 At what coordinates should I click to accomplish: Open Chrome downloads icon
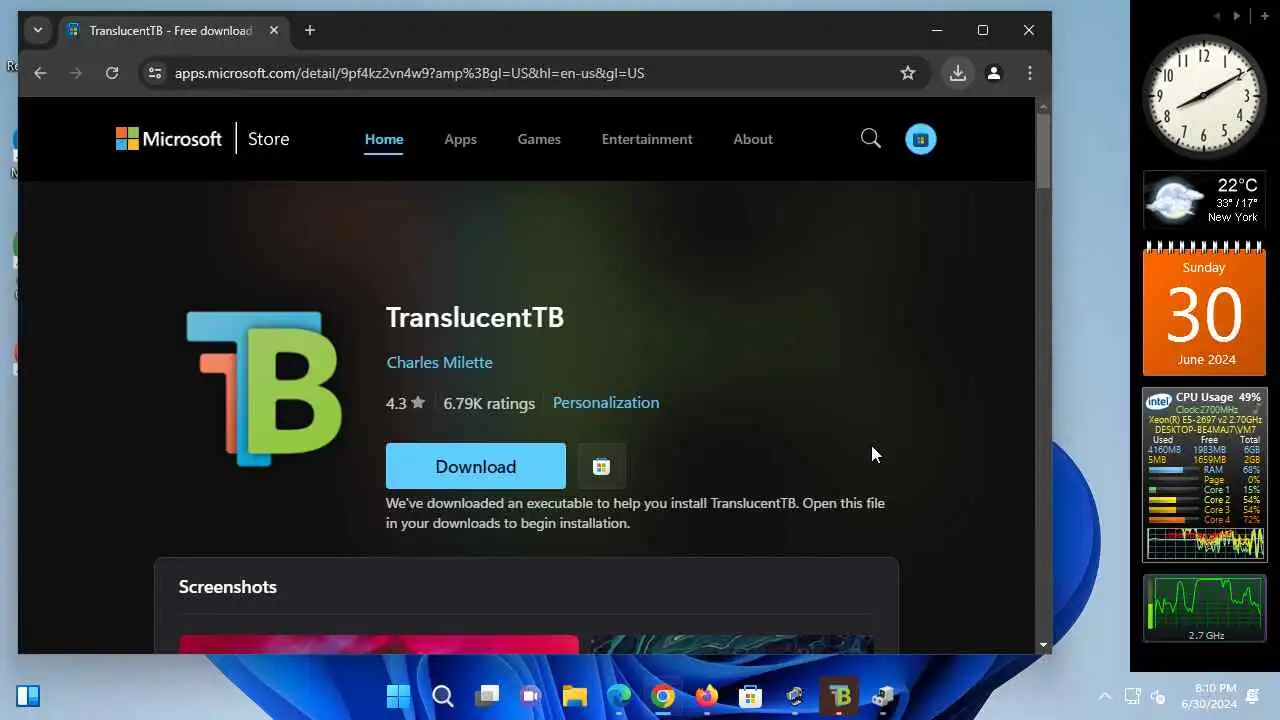(x=958, y=73)
